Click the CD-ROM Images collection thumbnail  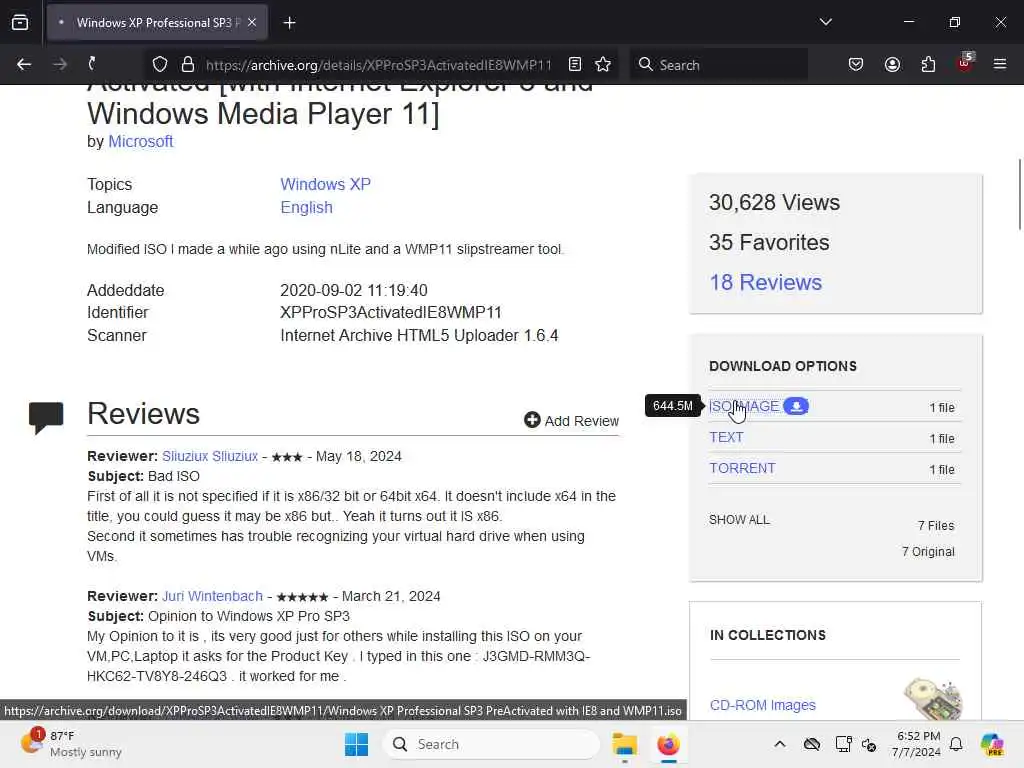[x=933, y=699]
